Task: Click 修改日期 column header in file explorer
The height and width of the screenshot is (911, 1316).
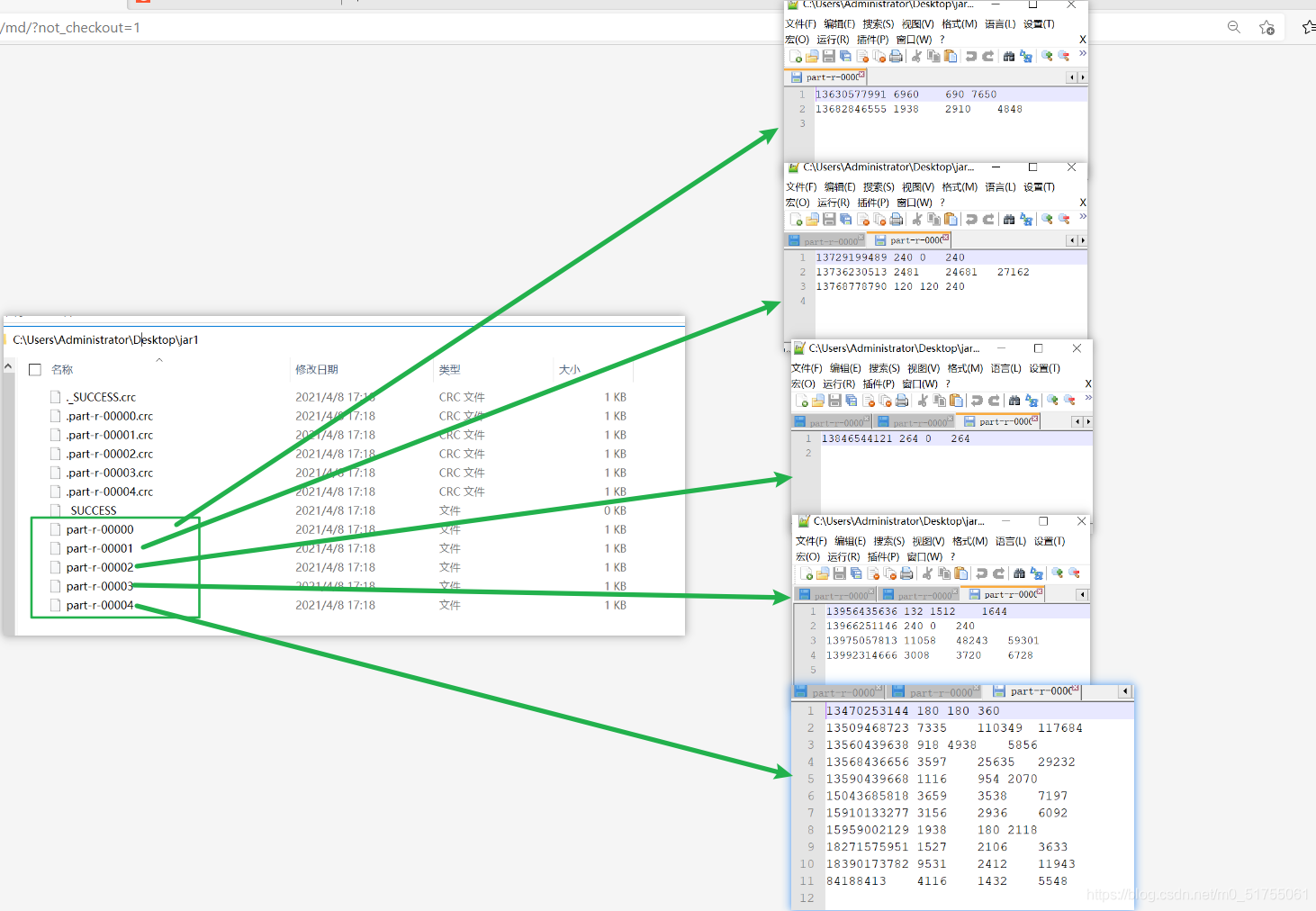Action: (x=317, y=370)
